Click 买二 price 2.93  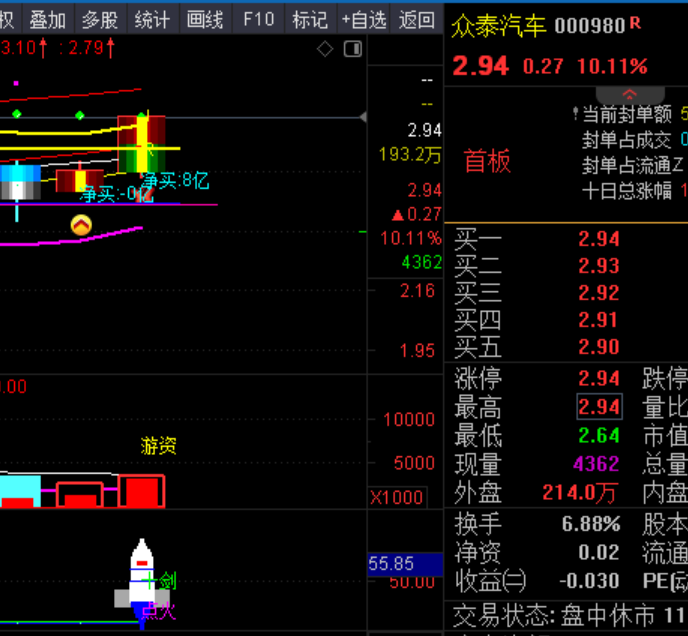598,266
